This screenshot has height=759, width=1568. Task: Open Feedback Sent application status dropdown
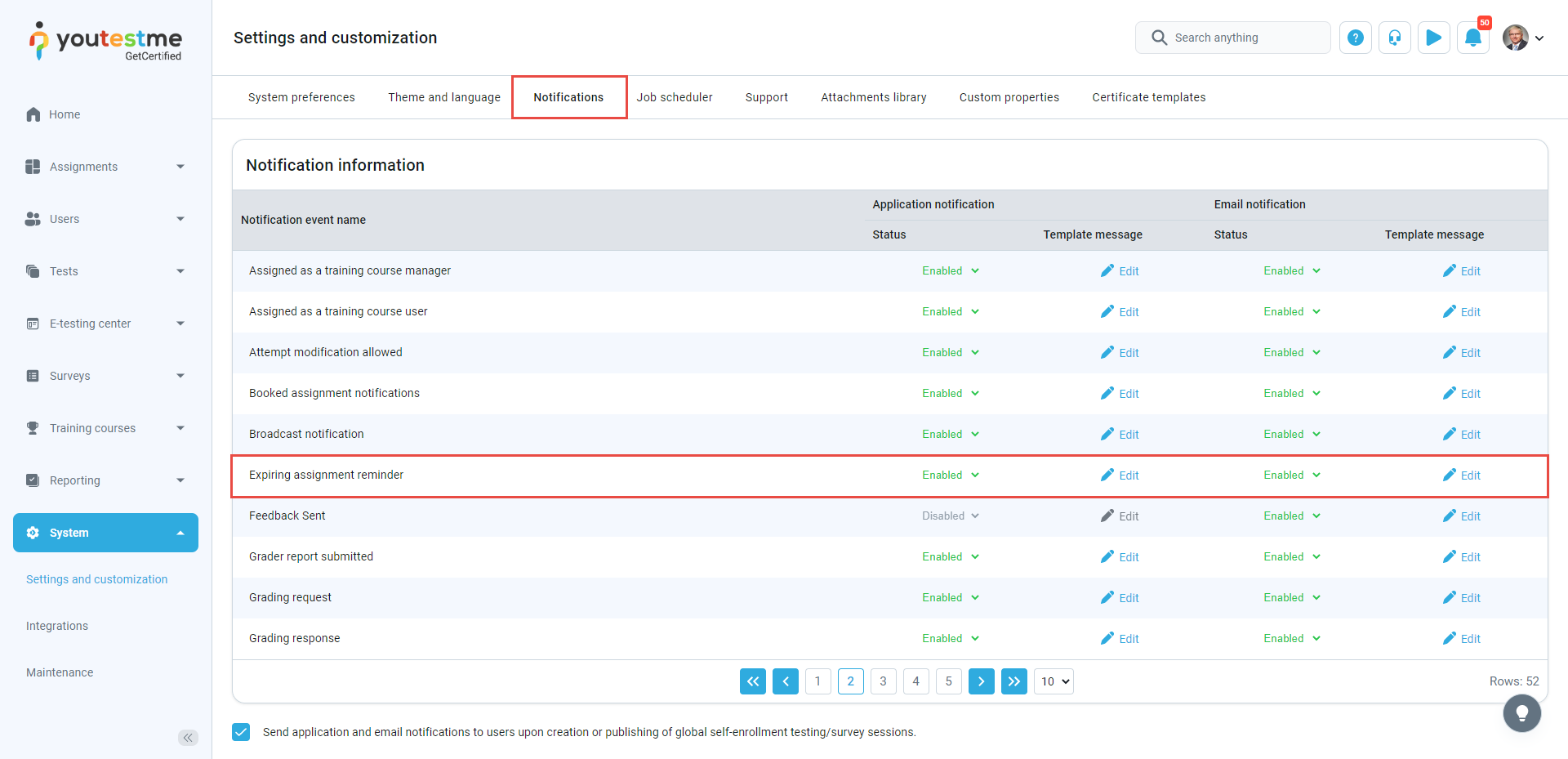point(950,516)
